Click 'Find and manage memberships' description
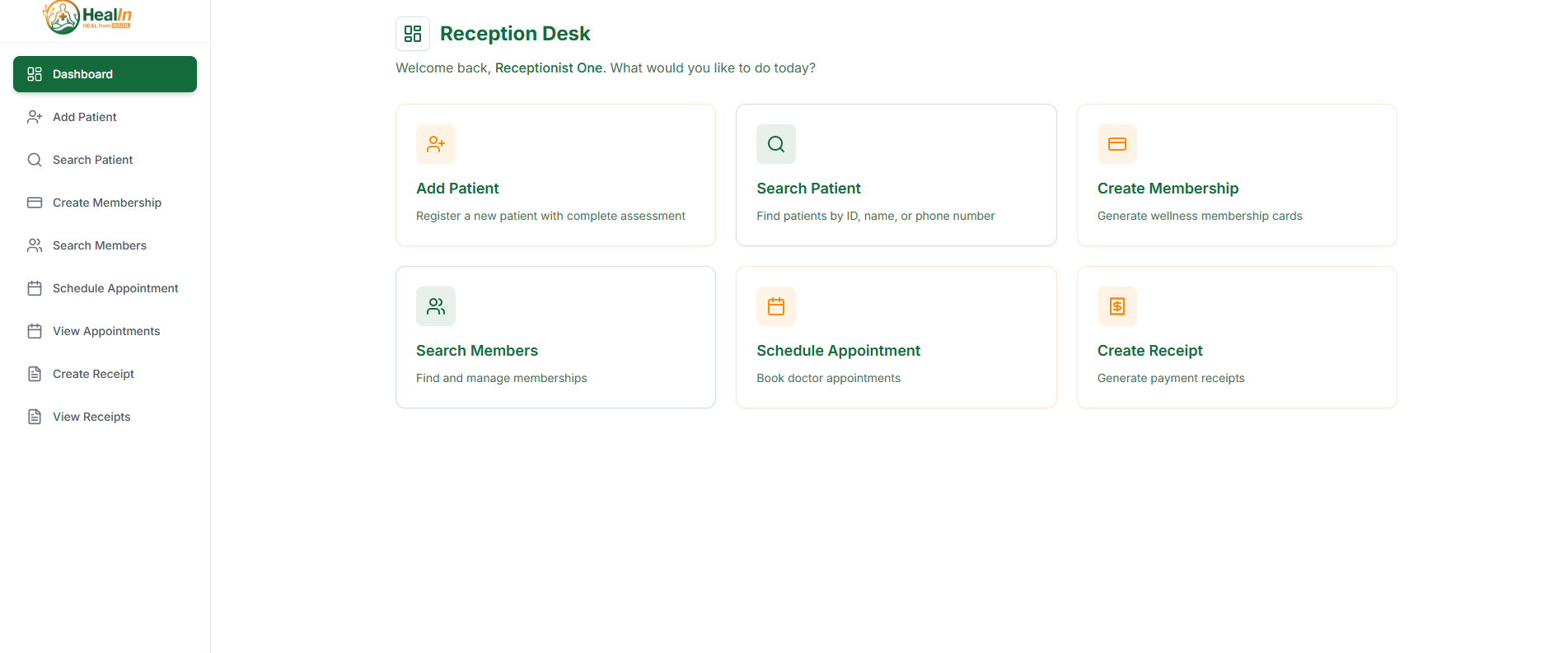The width and height of the screenshot is (1568, 653). pos(502,378)
